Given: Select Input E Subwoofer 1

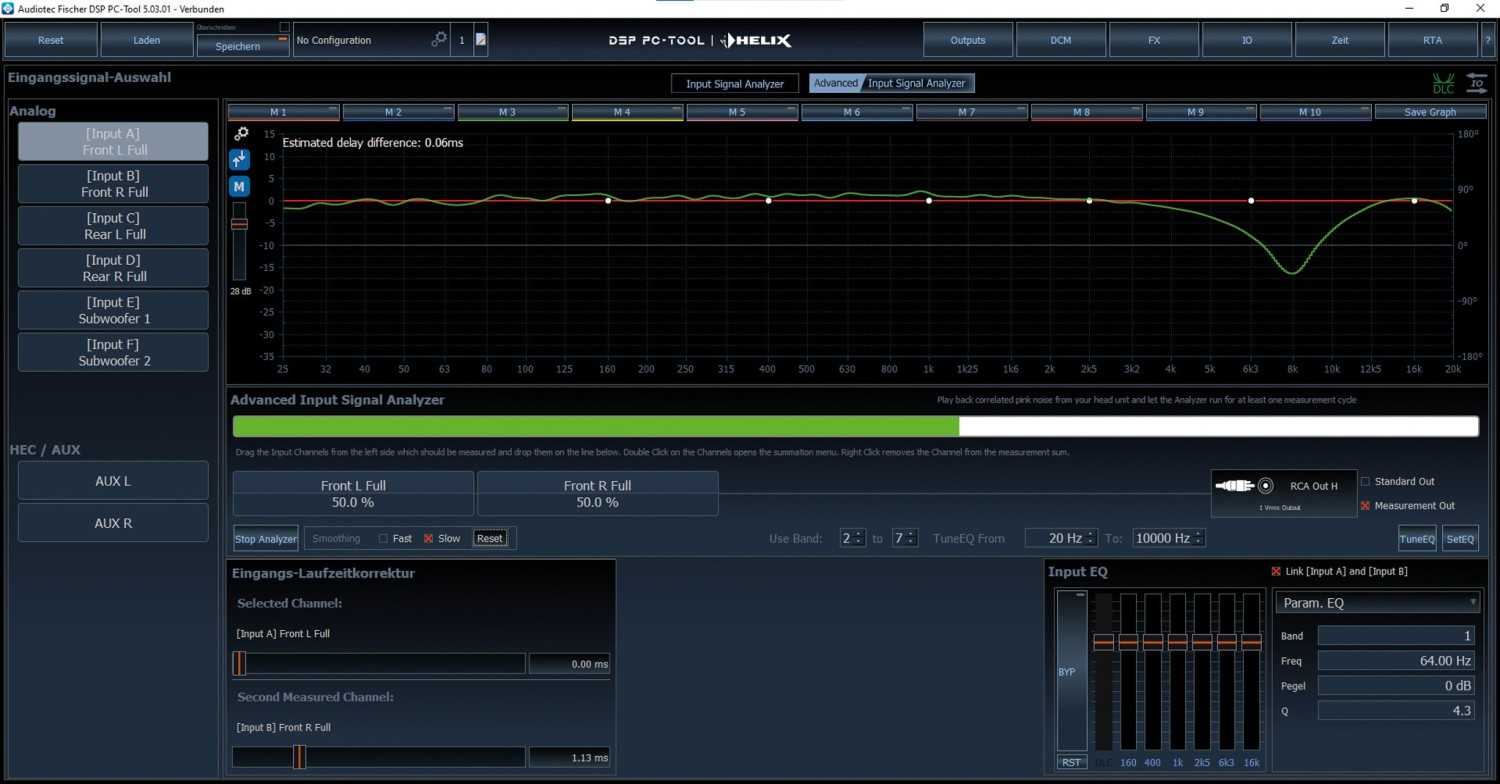Looking at the screenshot, I should pyautogui.click(x=113, y=310).
